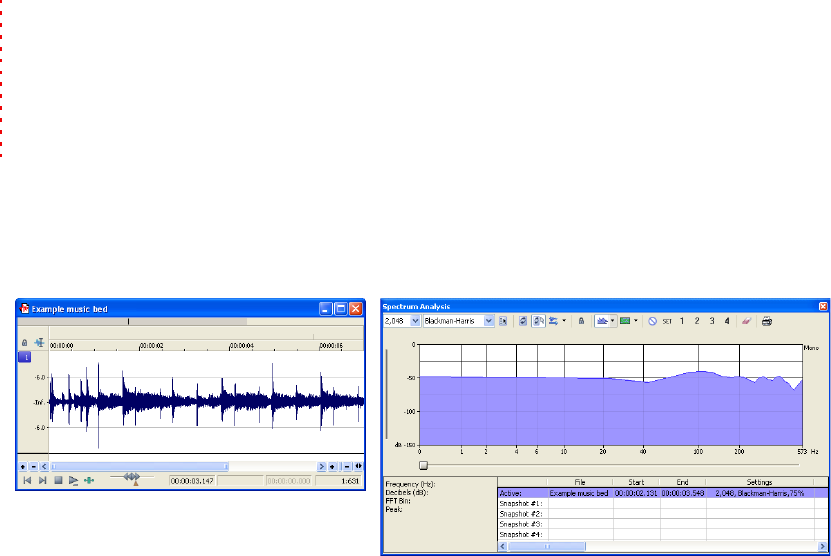This screenshot has width=831, height=556.
Task: Click the frequency range slider thumb below the graph
Action: [423, 465]
